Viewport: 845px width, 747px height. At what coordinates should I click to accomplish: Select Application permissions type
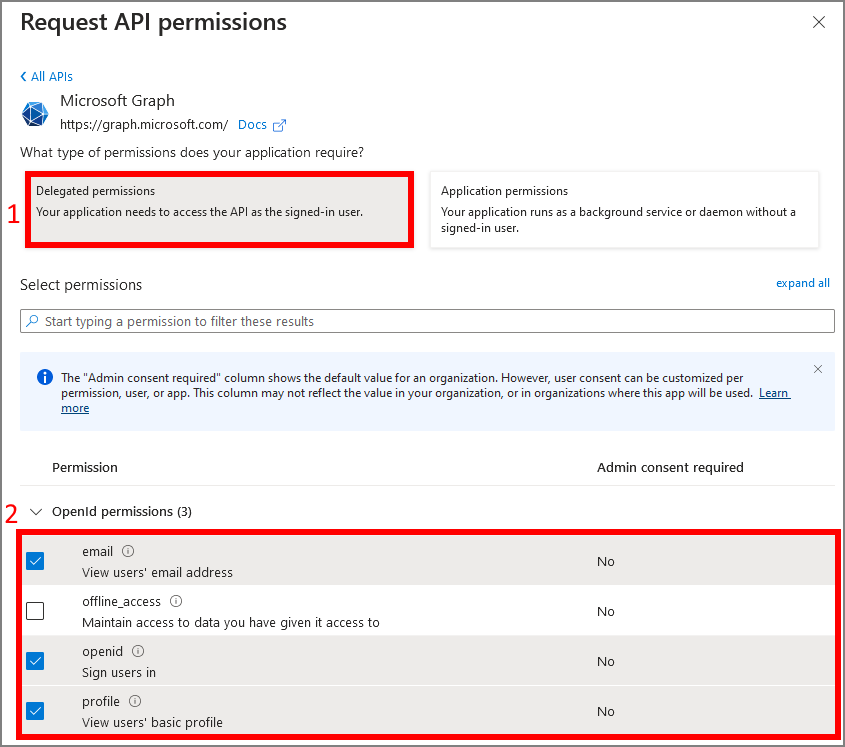point(623,209)
